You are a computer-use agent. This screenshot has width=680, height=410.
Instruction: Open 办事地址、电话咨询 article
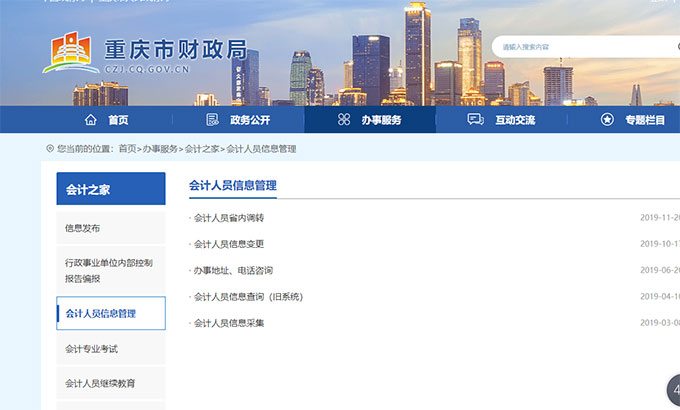pos(233,270)
